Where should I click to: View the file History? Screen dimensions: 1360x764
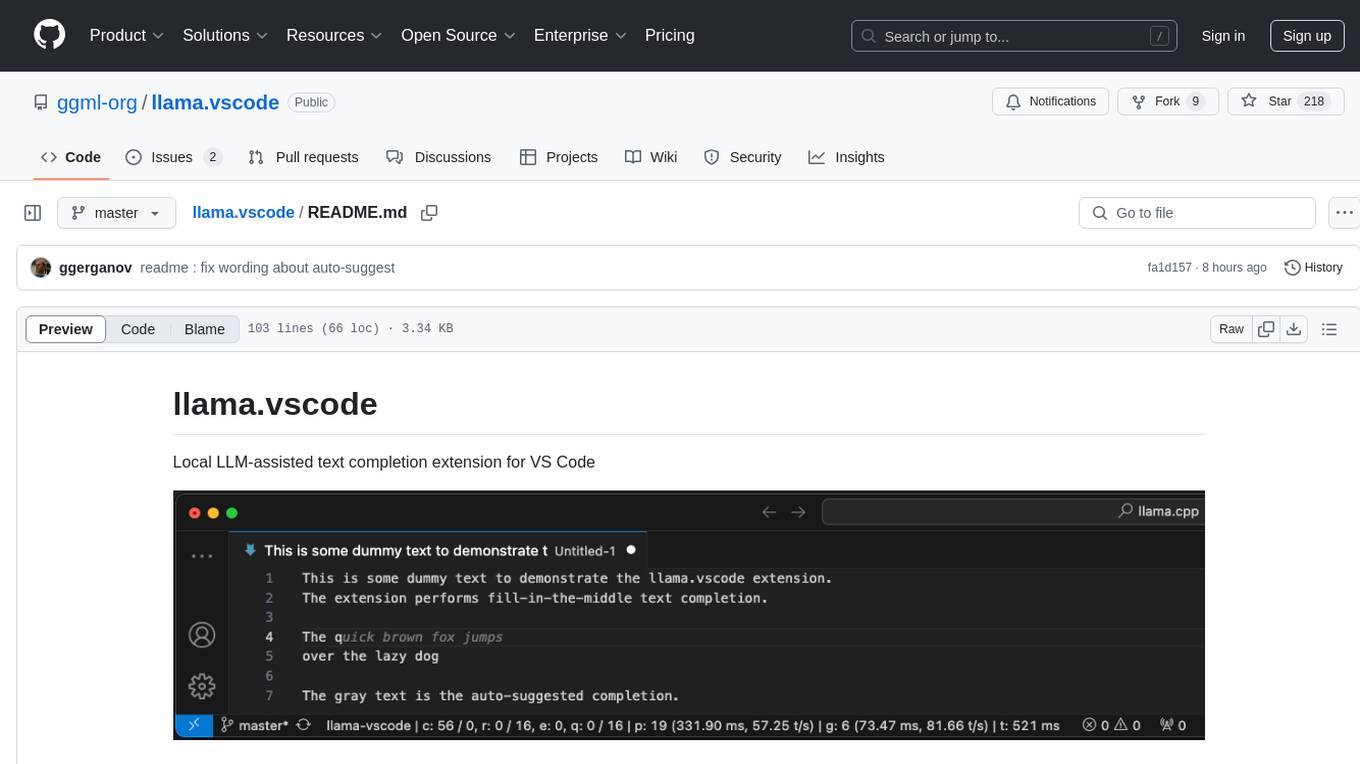(x=1313, y=268)
